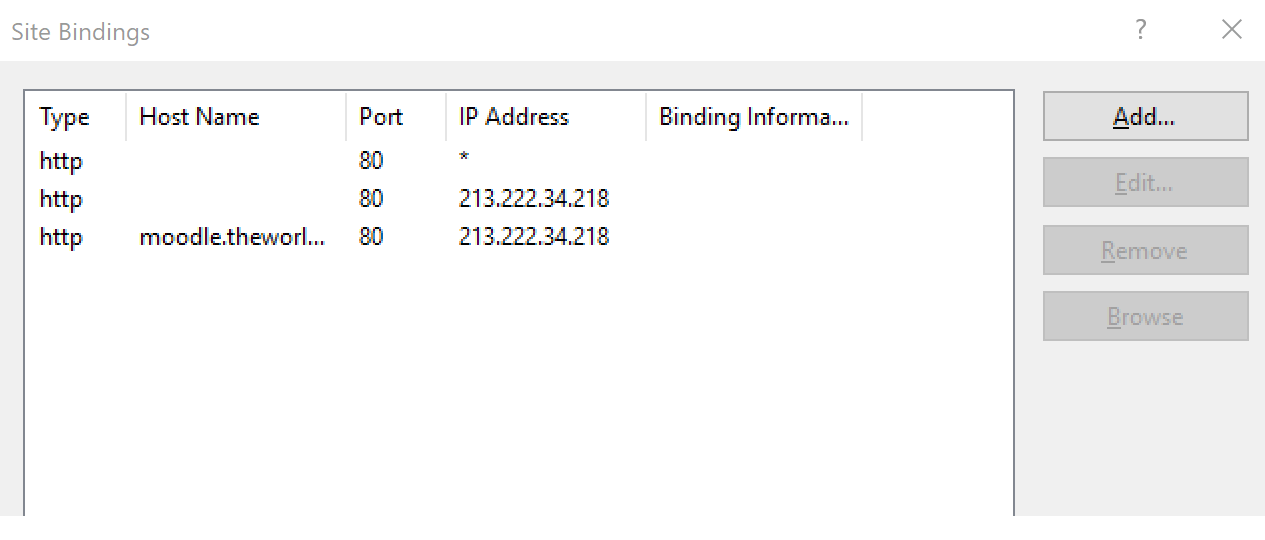
Task: Sort by the Type column header
Action: point(65,117)
